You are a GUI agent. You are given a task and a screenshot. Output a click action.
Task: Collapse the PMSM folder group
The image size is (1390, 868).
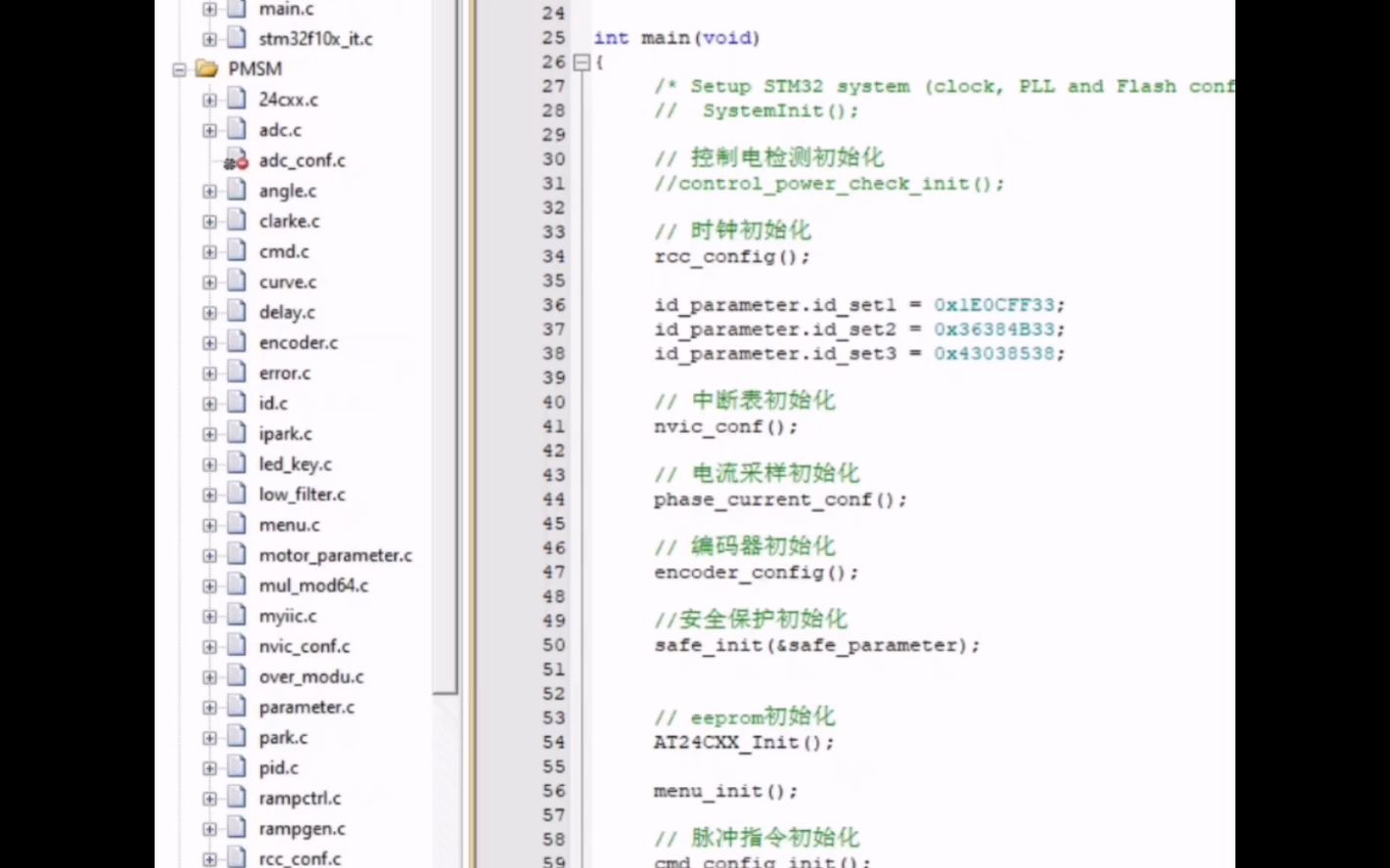pos(179,69)
